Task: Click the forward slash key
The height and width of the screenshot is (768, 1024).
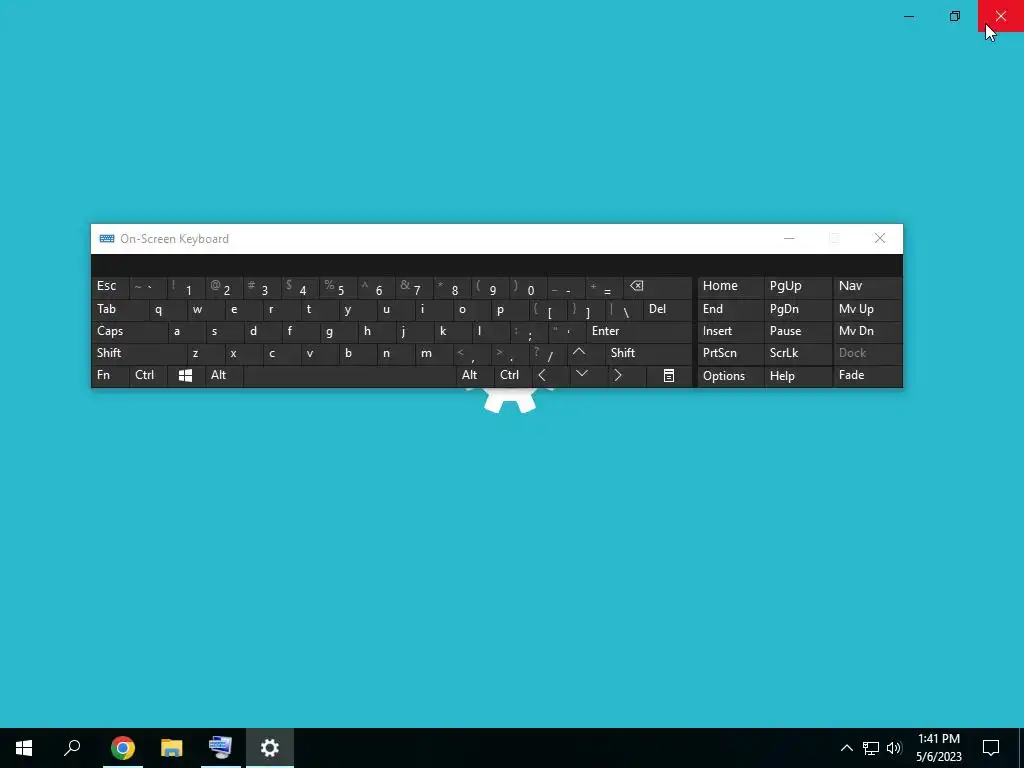Action: [549, 353]
